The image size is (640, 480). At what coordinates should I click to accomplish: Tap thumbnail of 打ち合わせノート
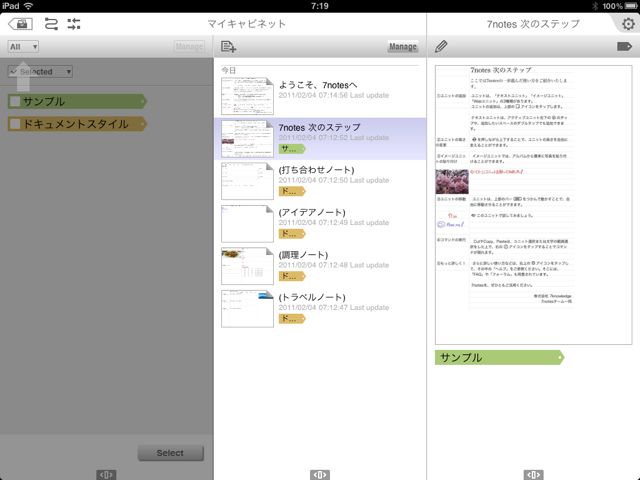pyautogui.click(x=247, y=181)
